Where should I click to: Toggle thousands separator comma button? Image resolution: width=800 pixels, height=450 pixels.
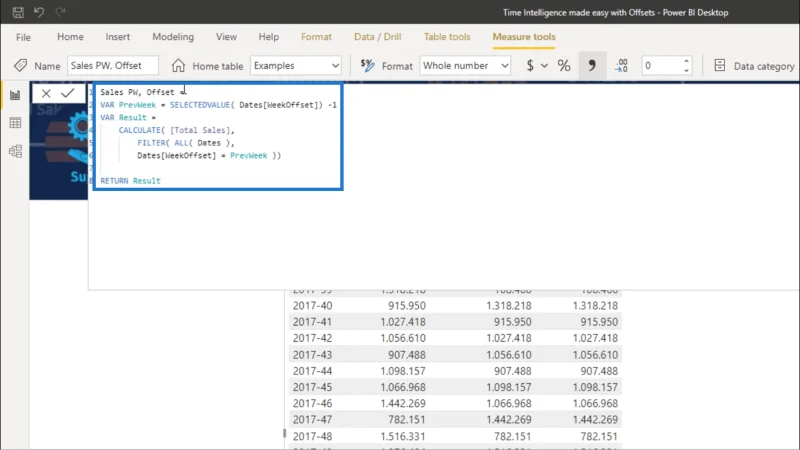[592, 66]
